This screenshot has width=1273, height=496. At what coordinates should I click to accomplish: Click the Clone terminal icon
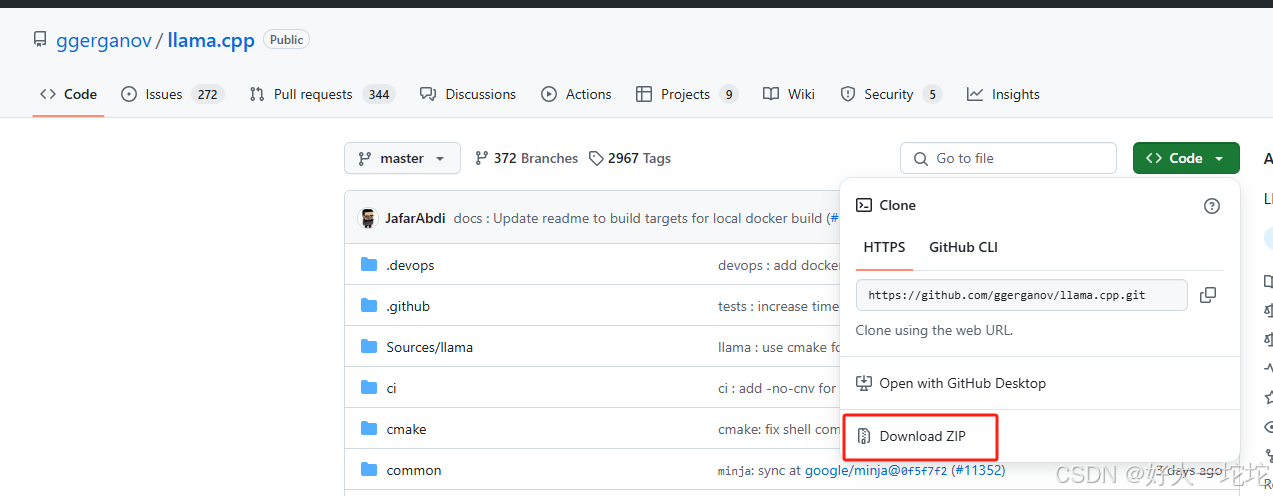(x=864, y=205)
